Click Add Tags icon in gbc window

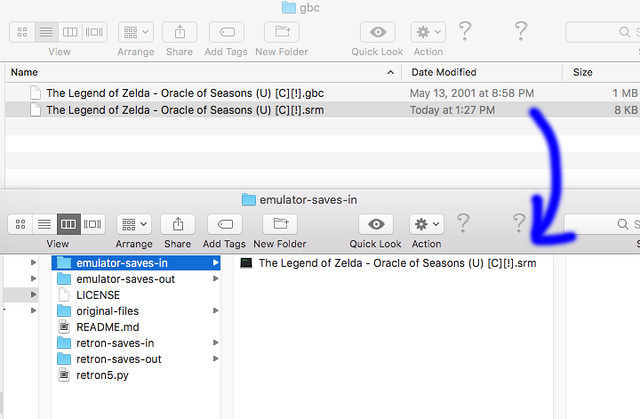[x=227, y=32]
